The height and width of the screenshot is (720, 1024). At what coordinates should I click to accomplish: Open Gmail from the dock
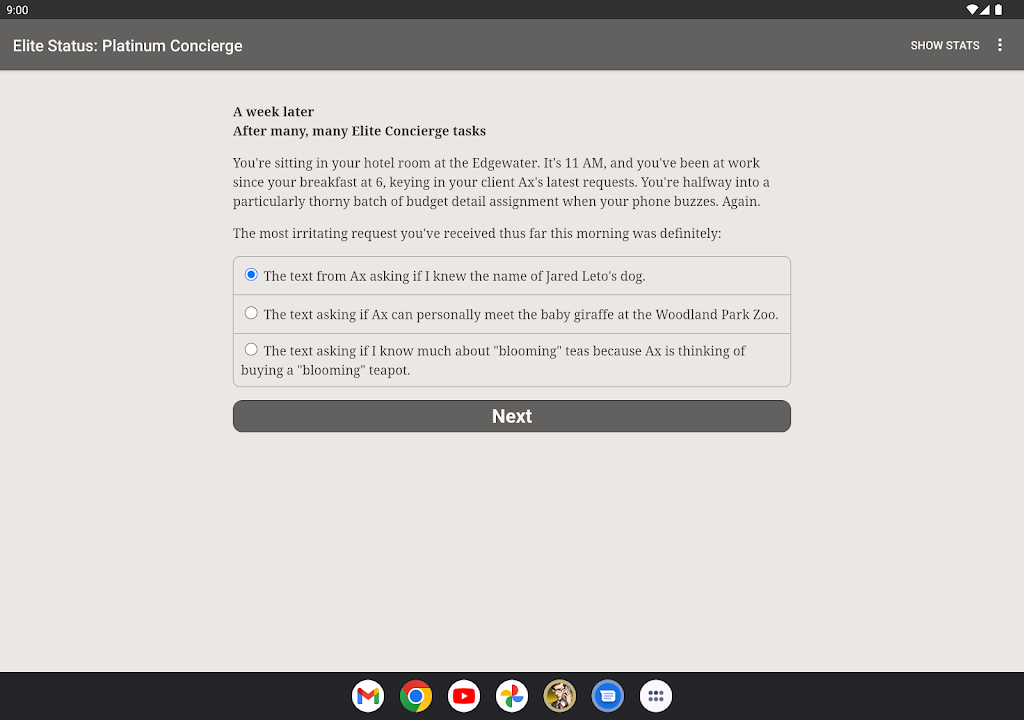(368, 696)
